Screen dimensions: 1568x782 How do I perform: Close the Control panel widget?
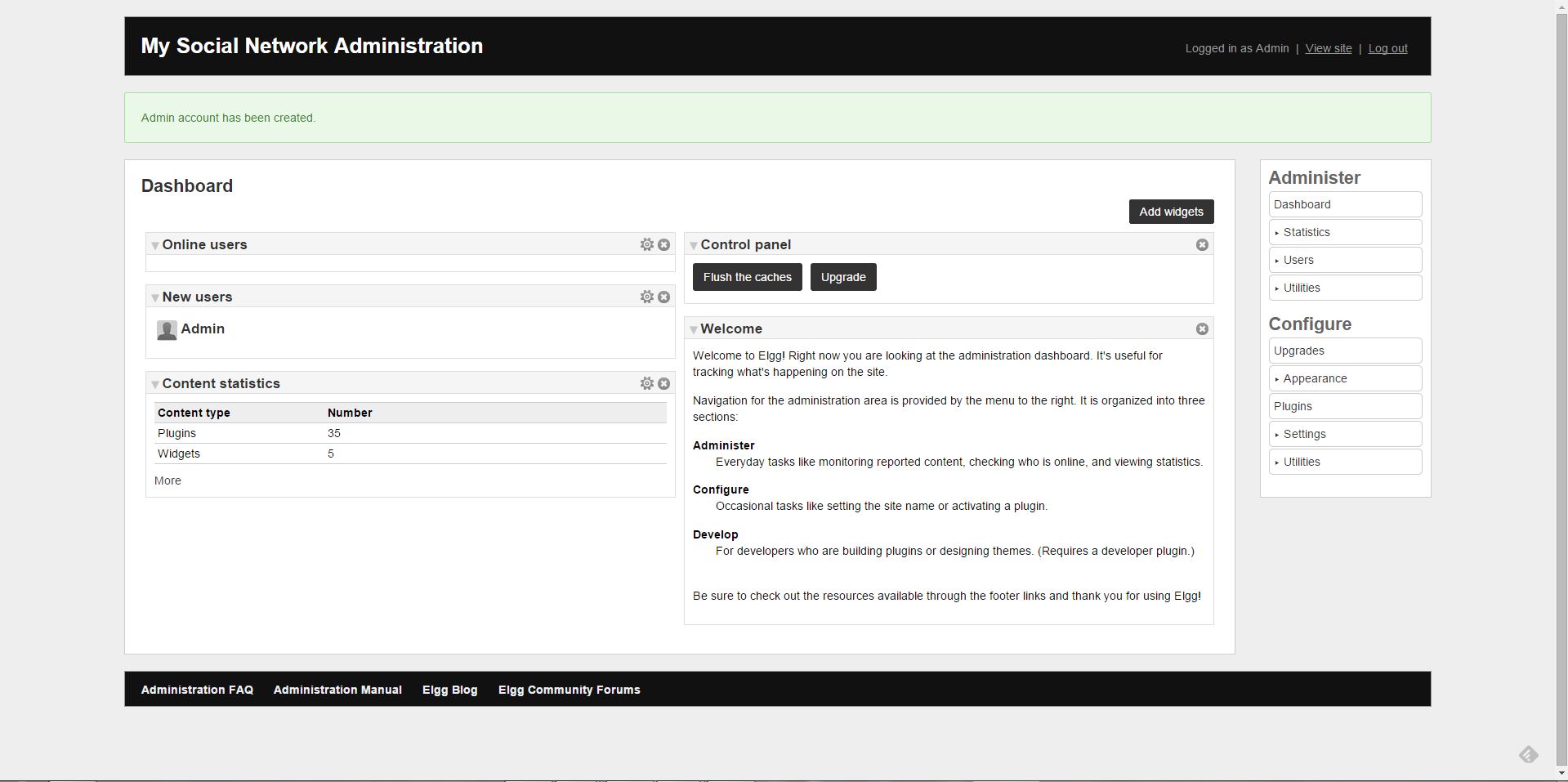coord(1202,244)
